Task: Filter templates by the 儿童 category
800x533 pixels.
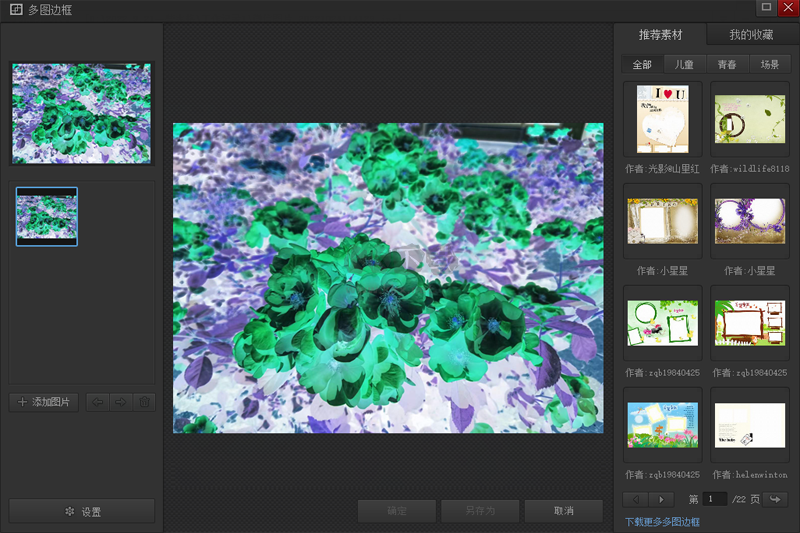Action: pos(684,65)
